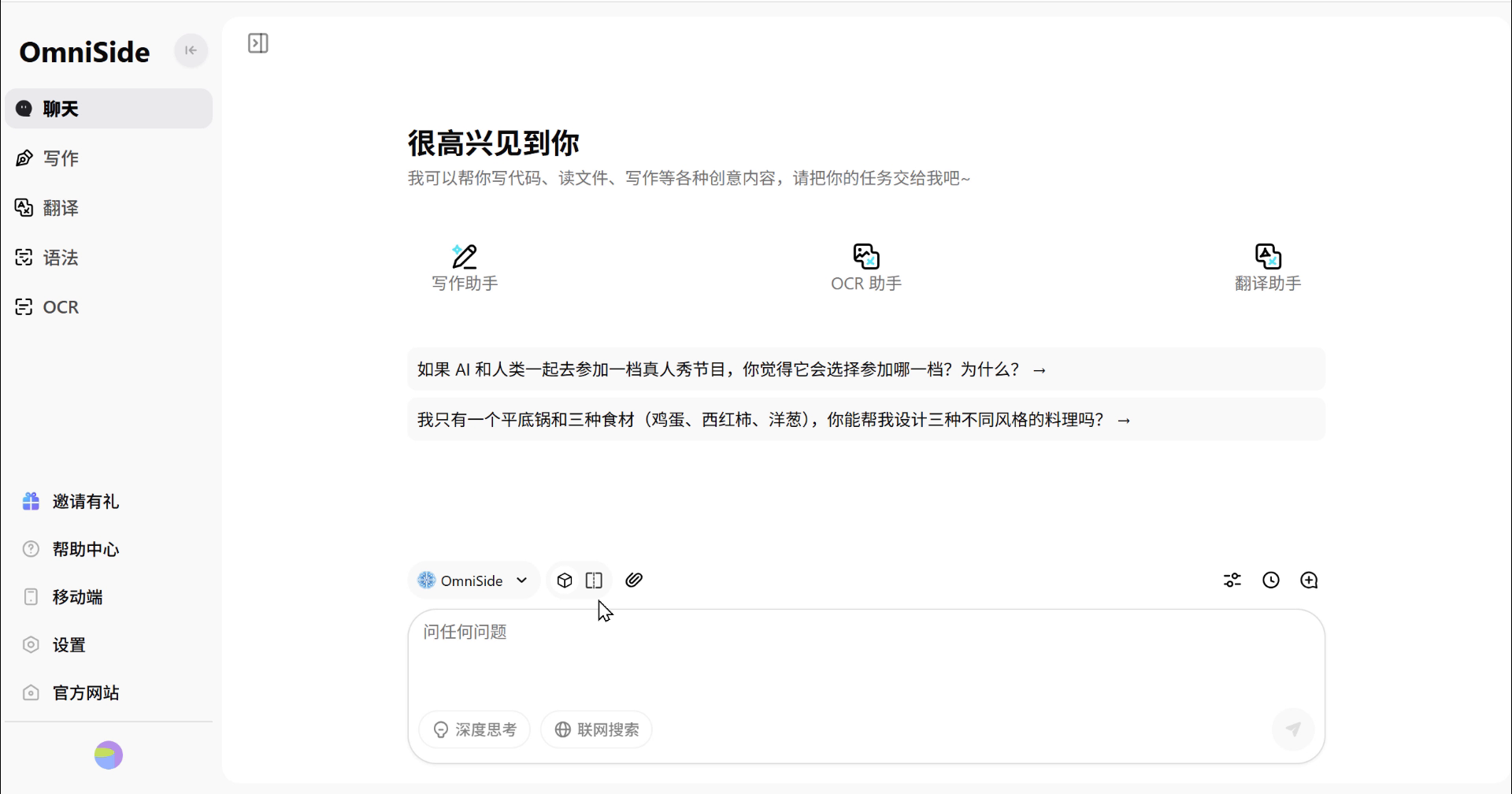
Task: Open the OmniSide model dropdown
Action: tap(473, 581)
